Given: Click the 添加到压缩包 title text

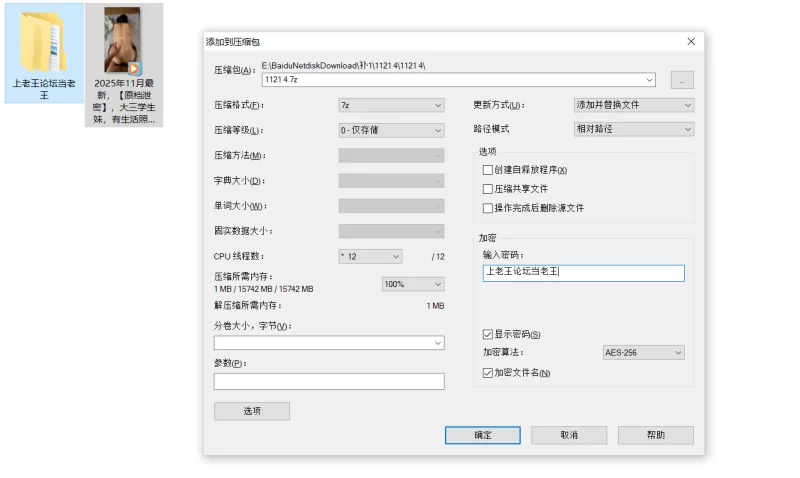Looking at the screenshot, I should coord(233,42).
